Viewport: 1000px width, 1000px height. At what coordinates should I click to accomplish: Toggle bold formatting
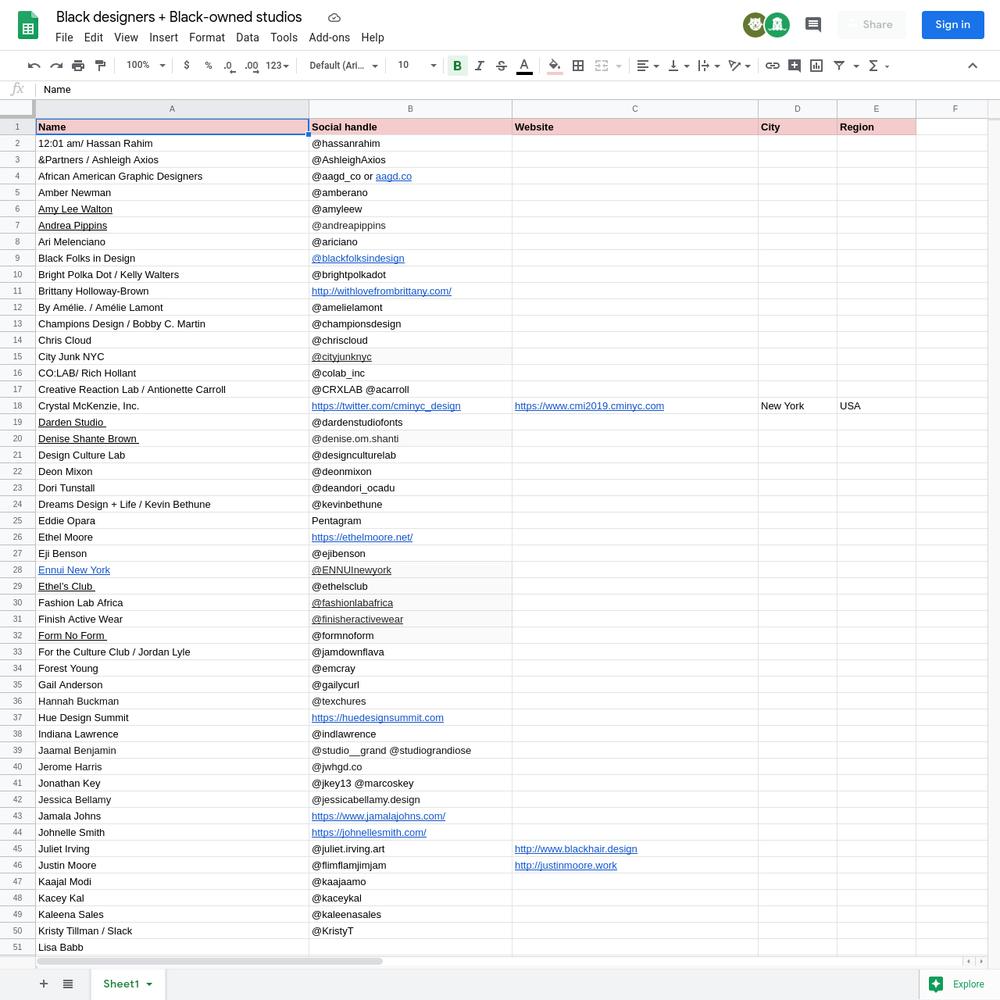click(457, 66)
